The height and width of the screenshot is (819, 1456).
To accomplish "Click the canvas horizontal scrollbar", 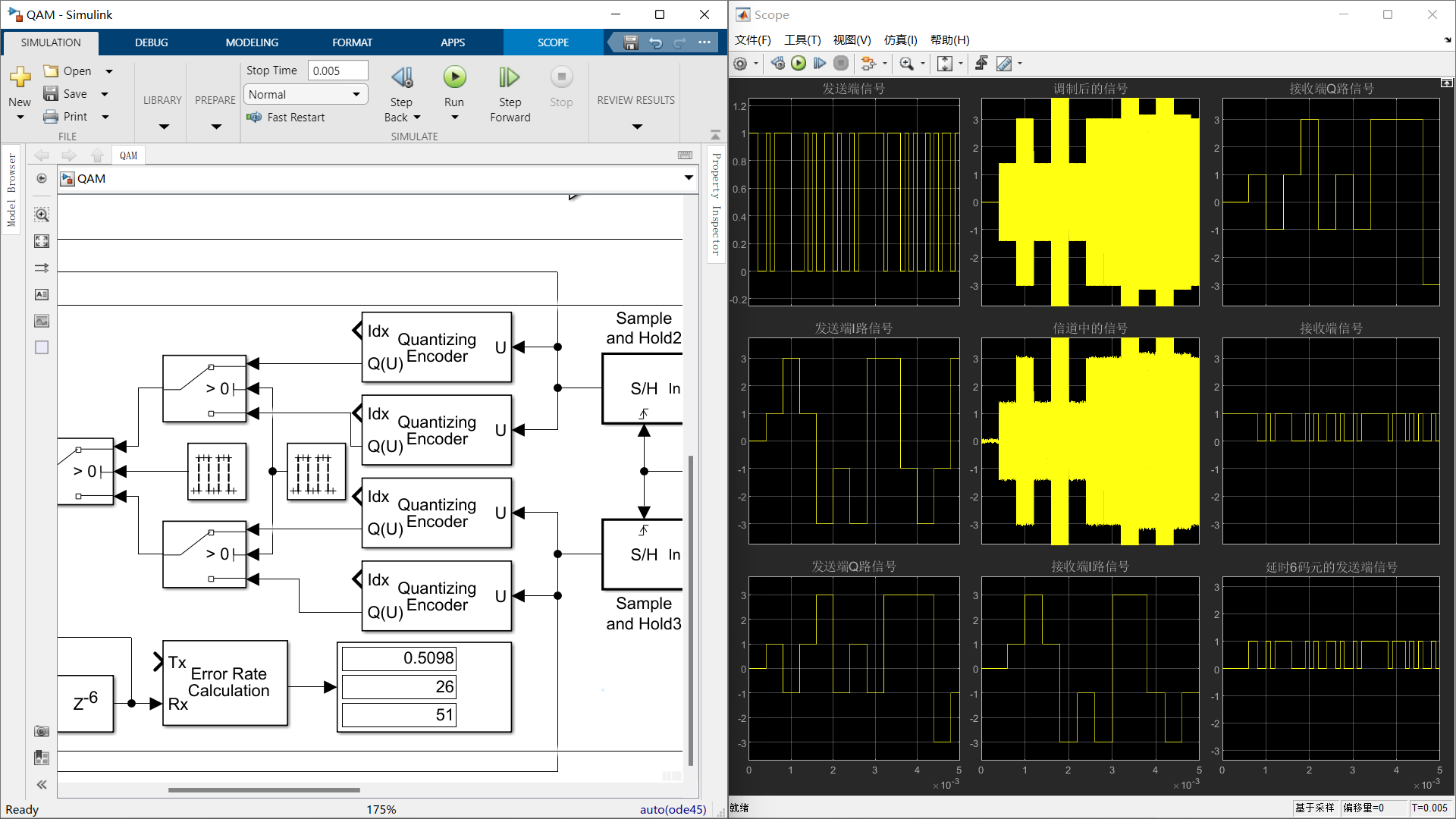I will click(264, 790).
